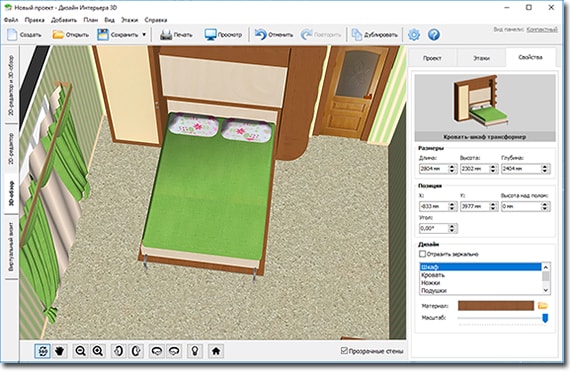Orbit camera left with first orbit icon
This screenshot has width=570, height=371.
click(x=157, y=351)
